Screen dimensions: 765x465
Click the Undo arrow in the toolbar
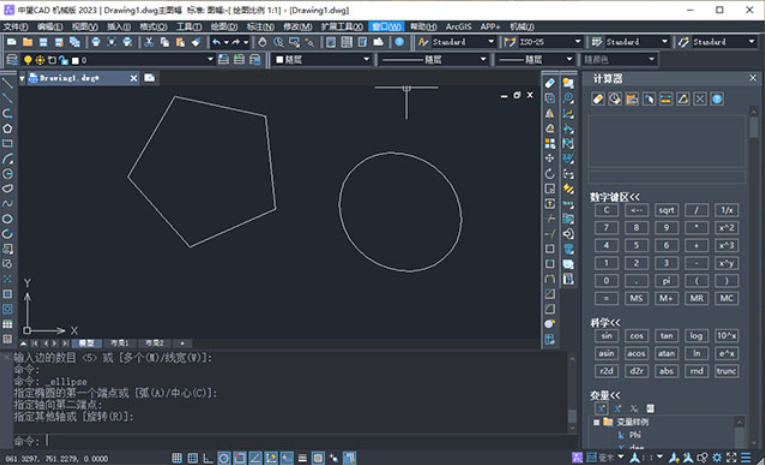[216, 42]
